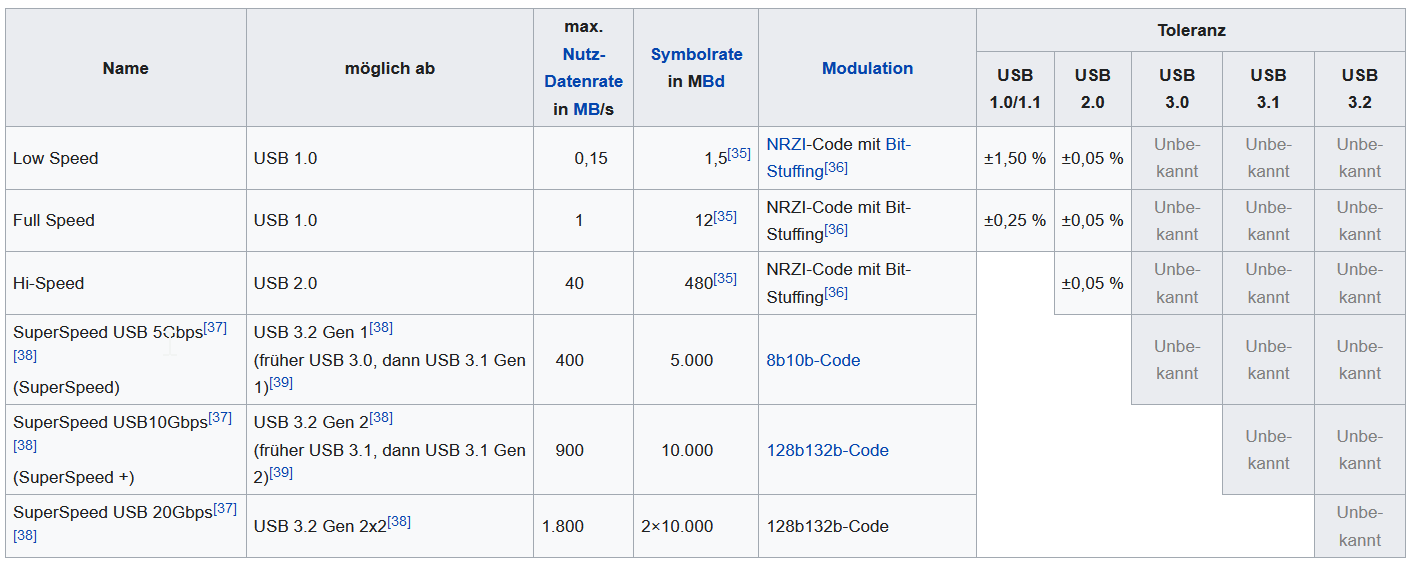Click Bit-Stuffing link in Low Speed row
Screen dimensions: 1410x571
[x=839, y=157]
